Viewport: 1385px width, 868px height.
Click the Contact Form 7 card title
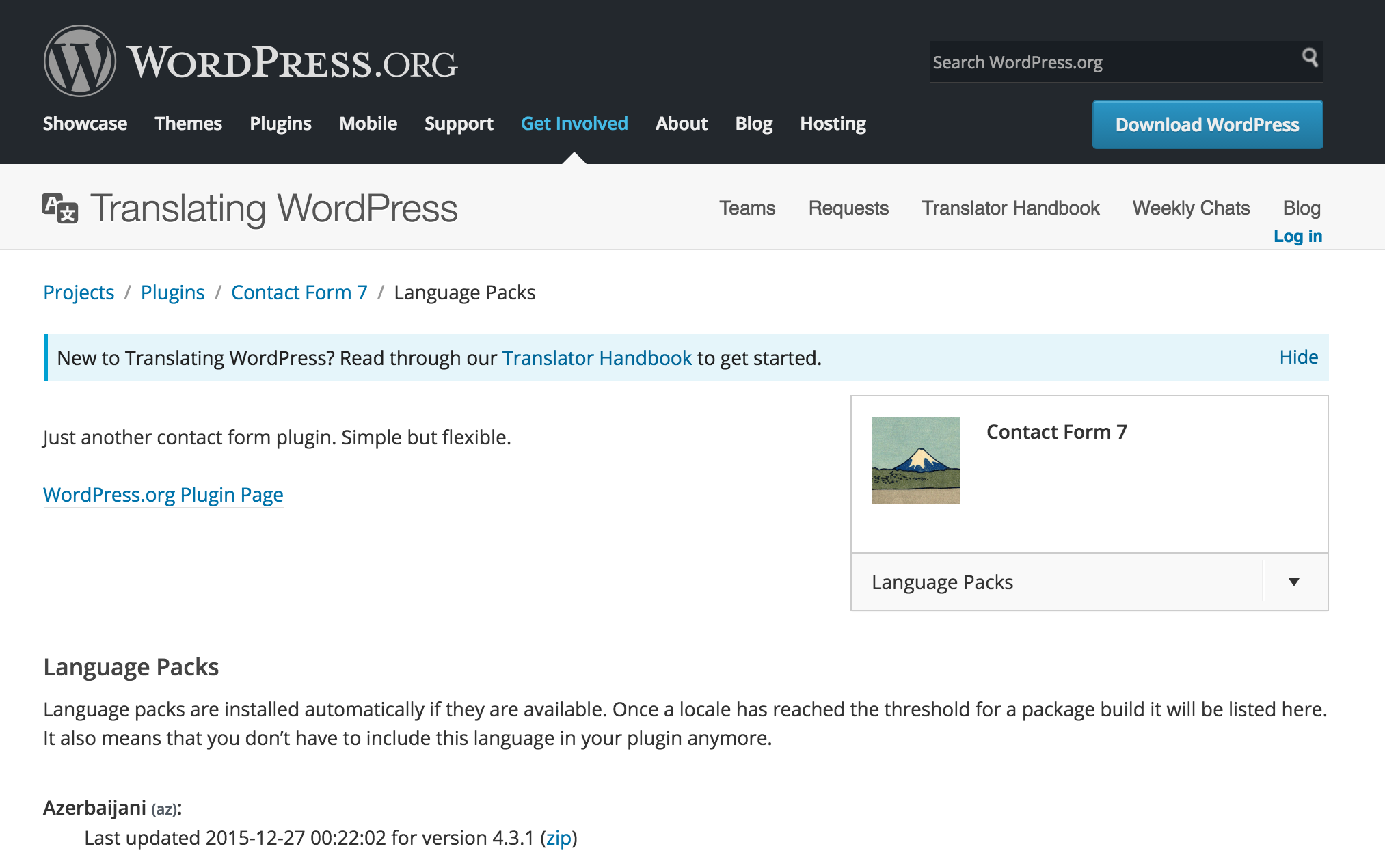point(1056,432)
